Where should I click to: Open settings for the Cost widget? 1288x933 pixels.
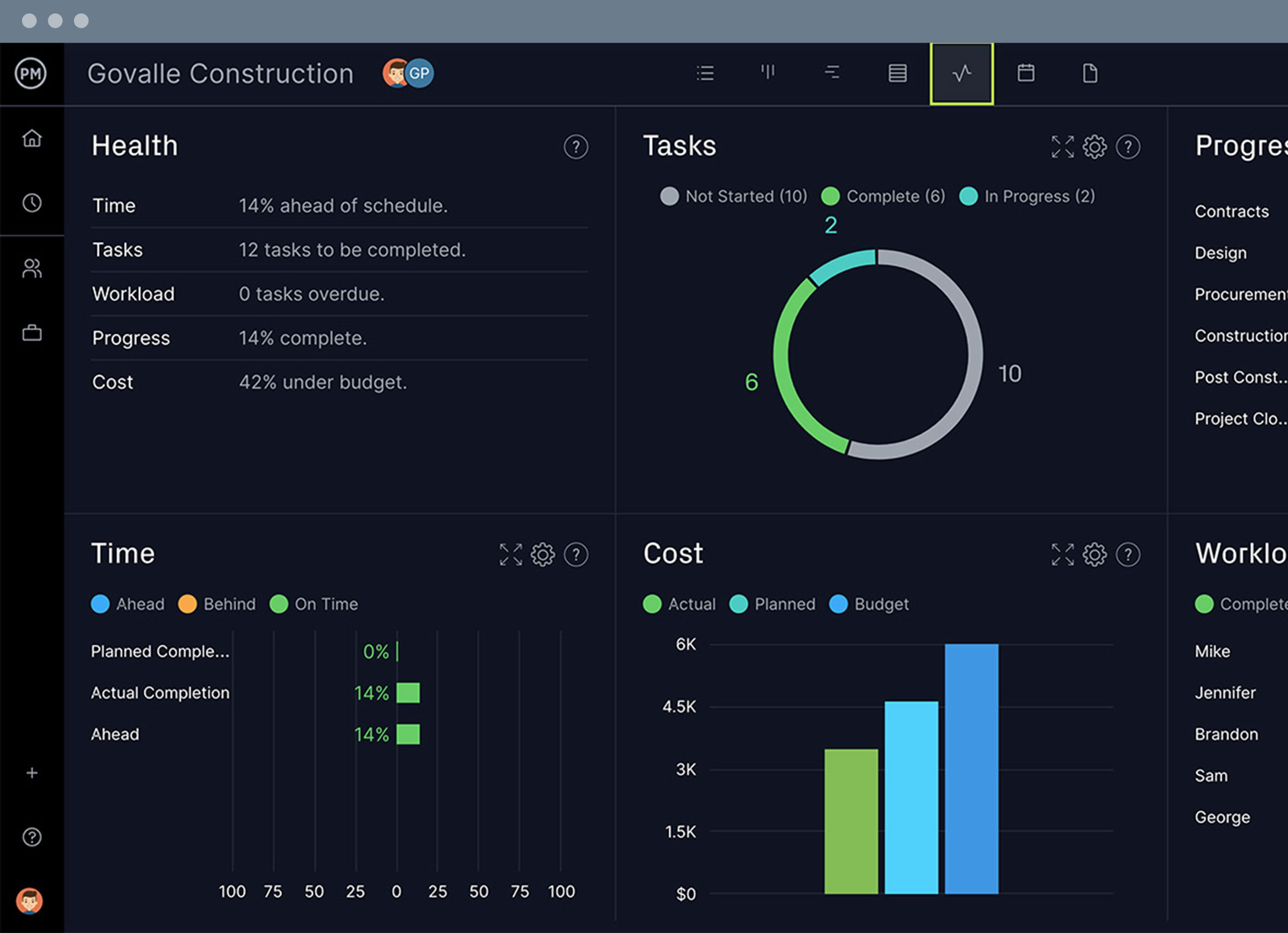pos(1094,553)
